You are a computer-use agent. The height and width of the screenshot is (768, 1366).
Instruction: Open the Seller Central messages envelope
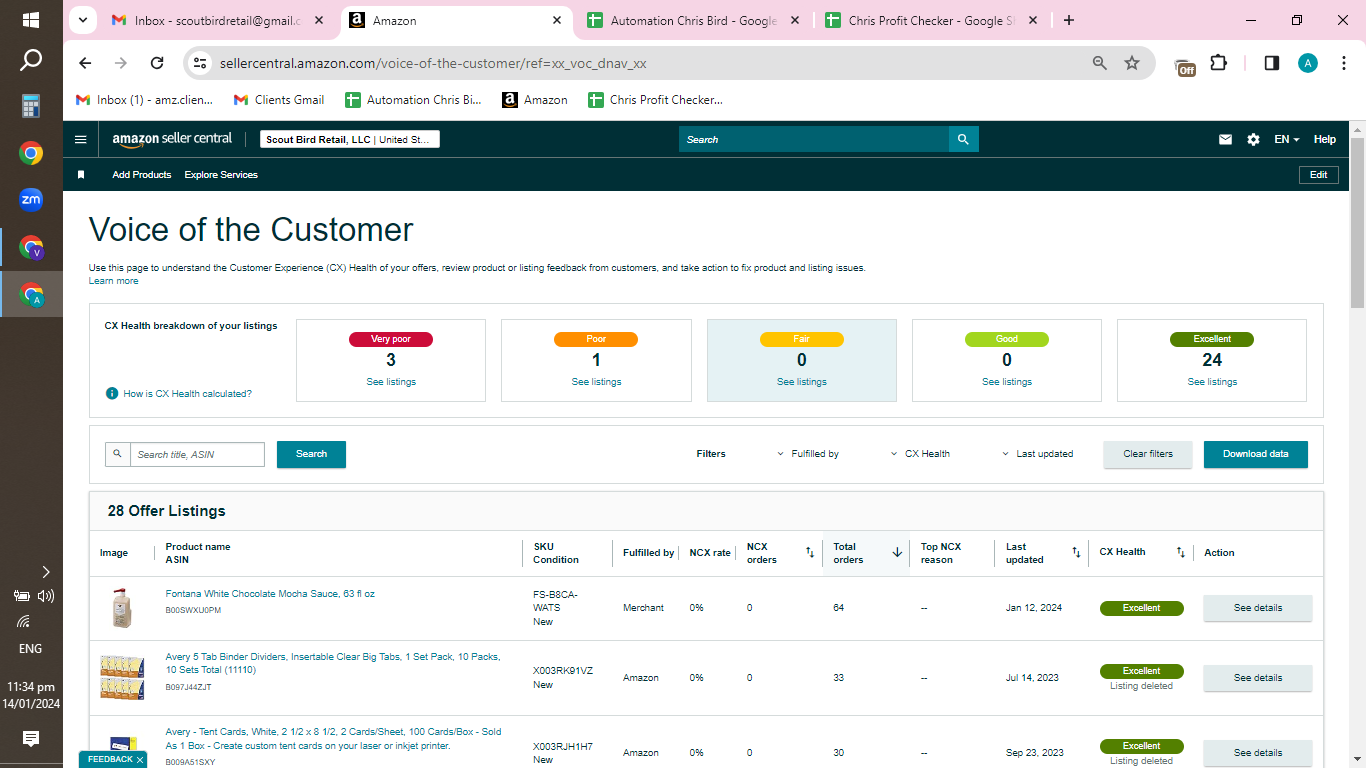pos(1225,140)
